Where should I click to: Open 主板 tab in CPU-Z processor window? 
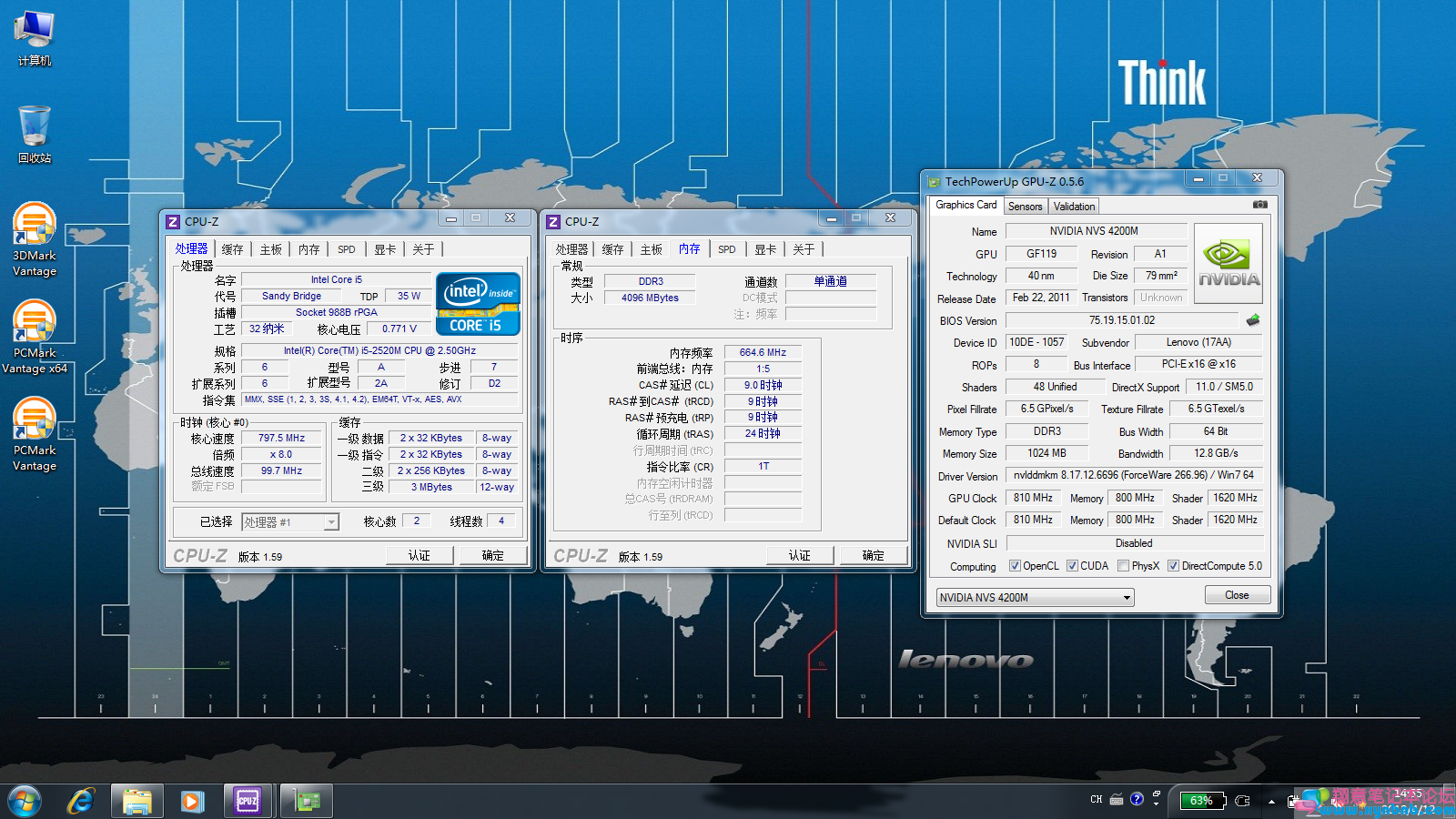[x=271, y=249]
